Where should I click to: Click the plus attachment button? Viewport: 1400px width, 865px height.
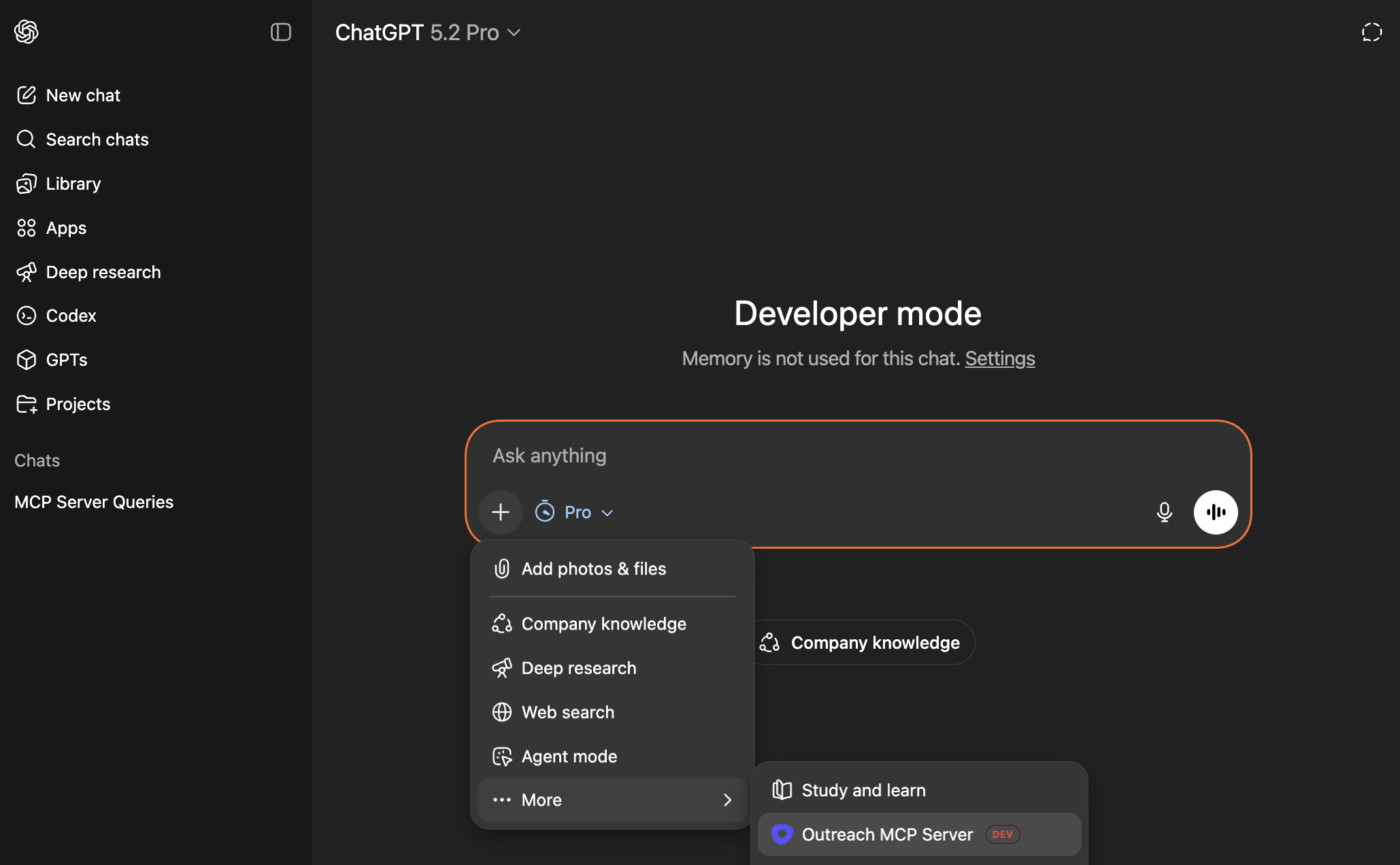tap(501, 512)
